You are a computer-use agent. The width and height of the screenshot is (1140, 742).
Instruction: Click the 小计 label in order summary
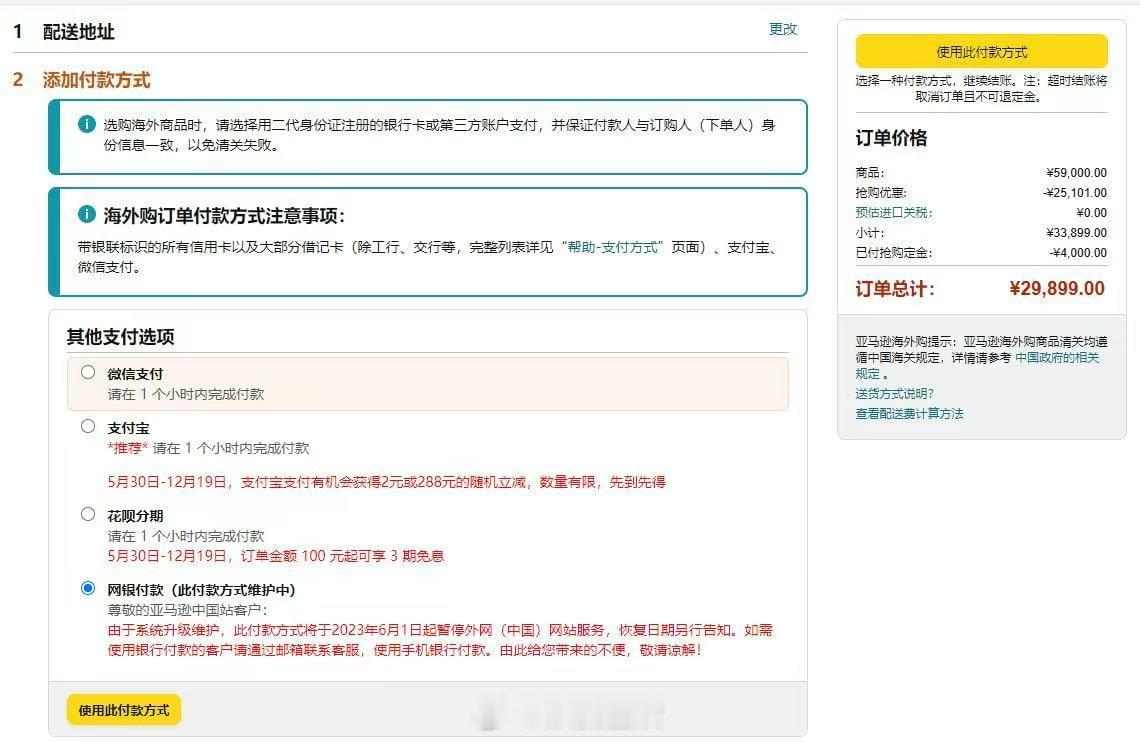click(870, 233)
